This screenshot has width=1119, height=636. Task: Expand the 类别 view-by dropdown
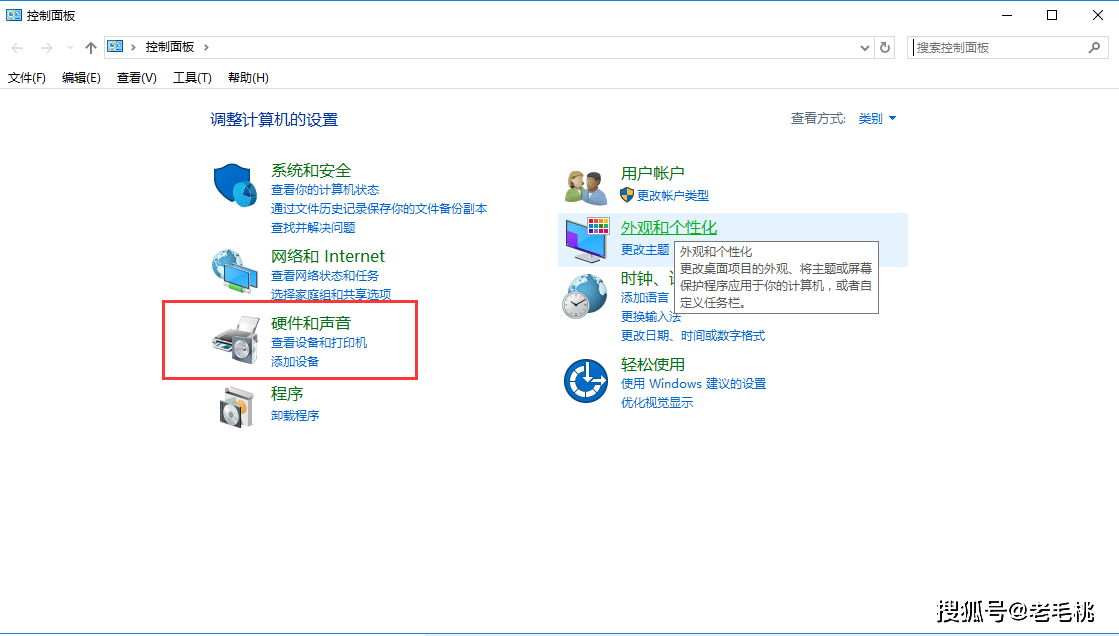click(877, 118)
